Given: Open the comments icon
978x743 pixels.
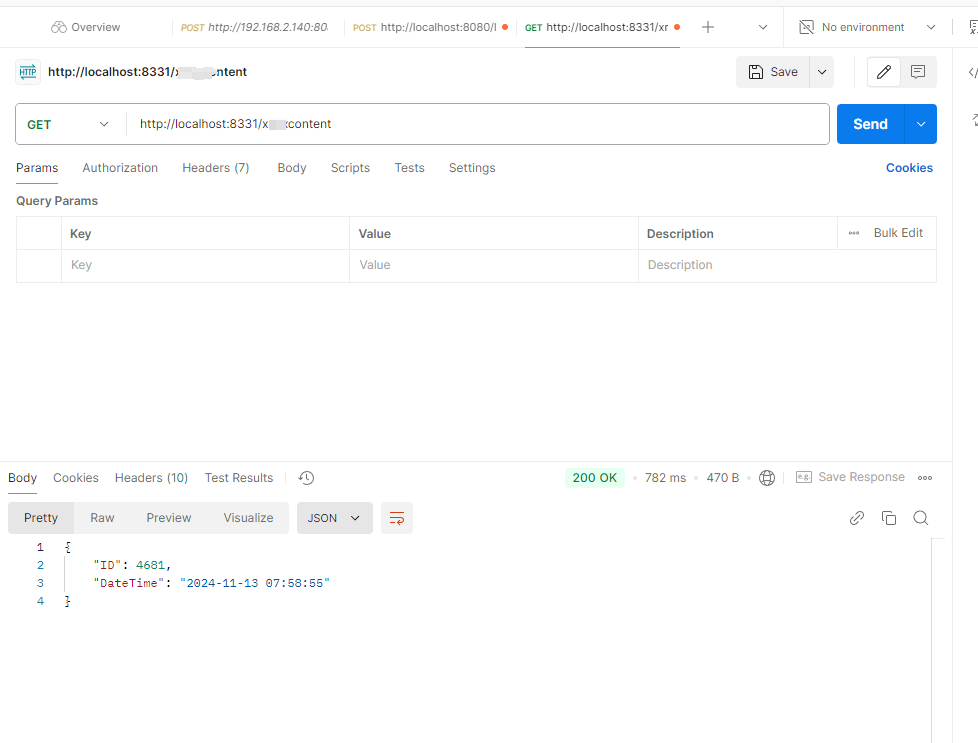Looking at the screenshot, I should click(x=918, y=72).
